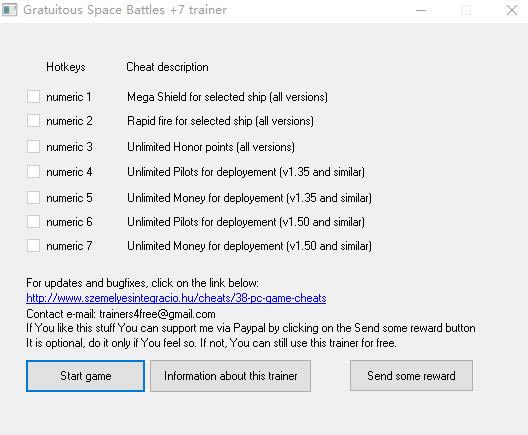Click the Gratuitous Space Battles title bar text
528x435 pixels.
tap(125, 10)
